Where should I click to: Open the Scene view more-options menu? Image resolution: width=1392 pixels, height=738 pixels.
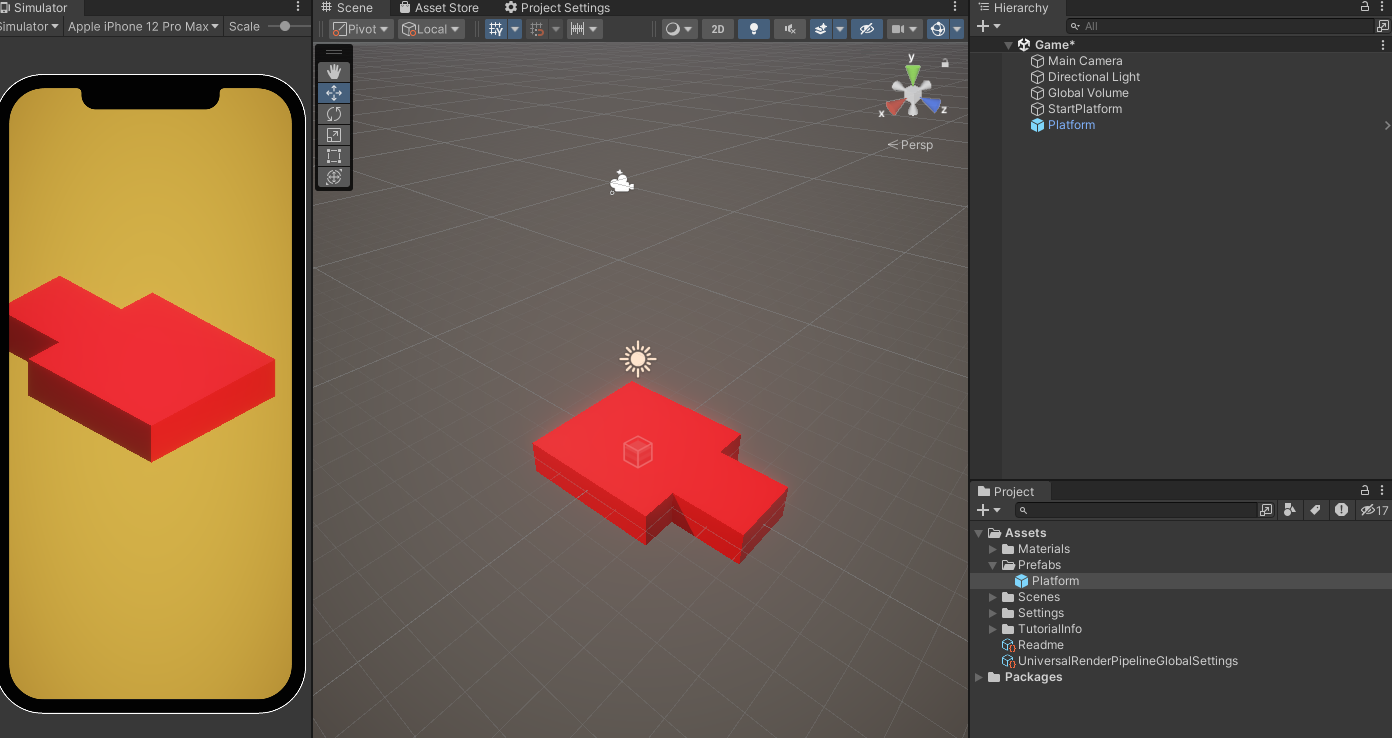(955, 7)
